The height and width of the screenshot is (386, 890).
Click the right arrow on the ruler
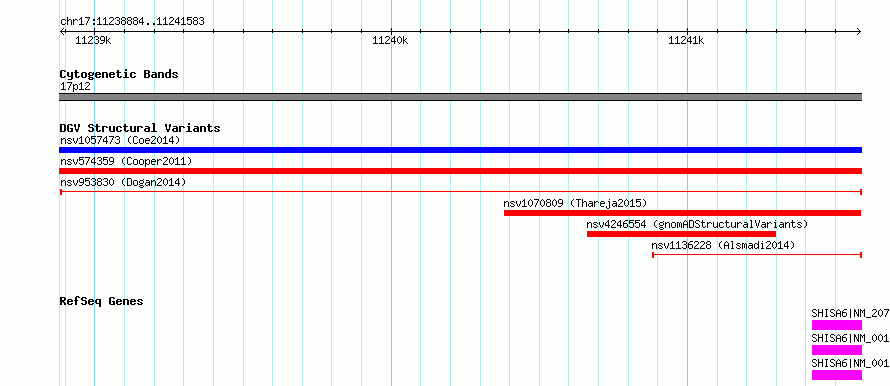859,31
